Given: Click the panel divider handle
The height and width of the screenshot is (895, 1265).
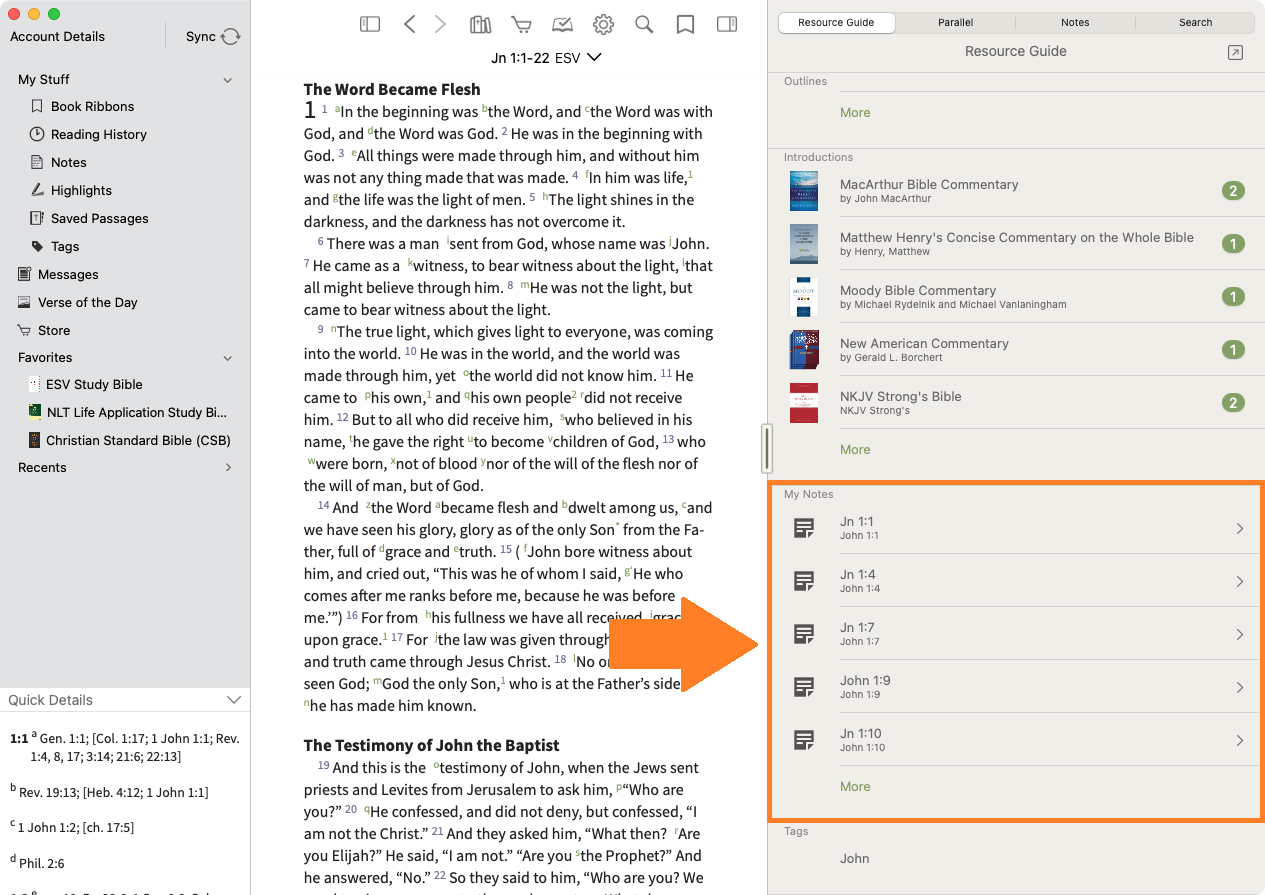Looking at the screenshot, I should pyautogui.click(x=767, y=448).
